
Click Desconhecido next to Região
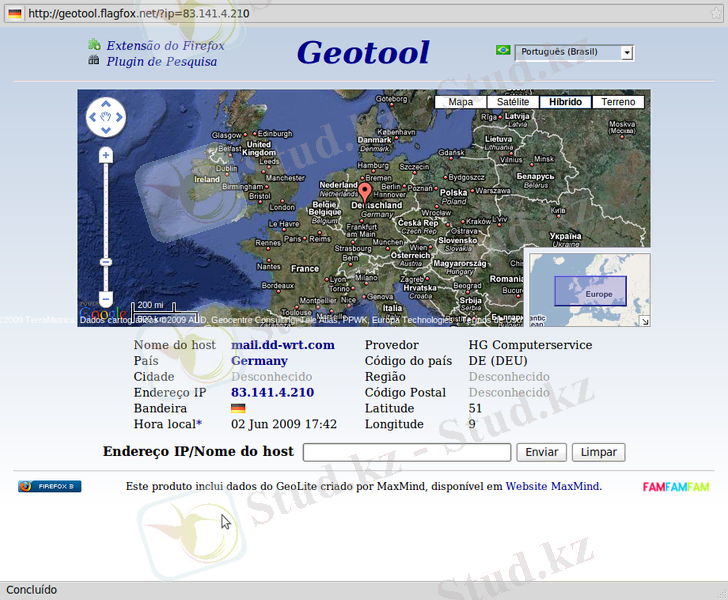tap(509, 377)
